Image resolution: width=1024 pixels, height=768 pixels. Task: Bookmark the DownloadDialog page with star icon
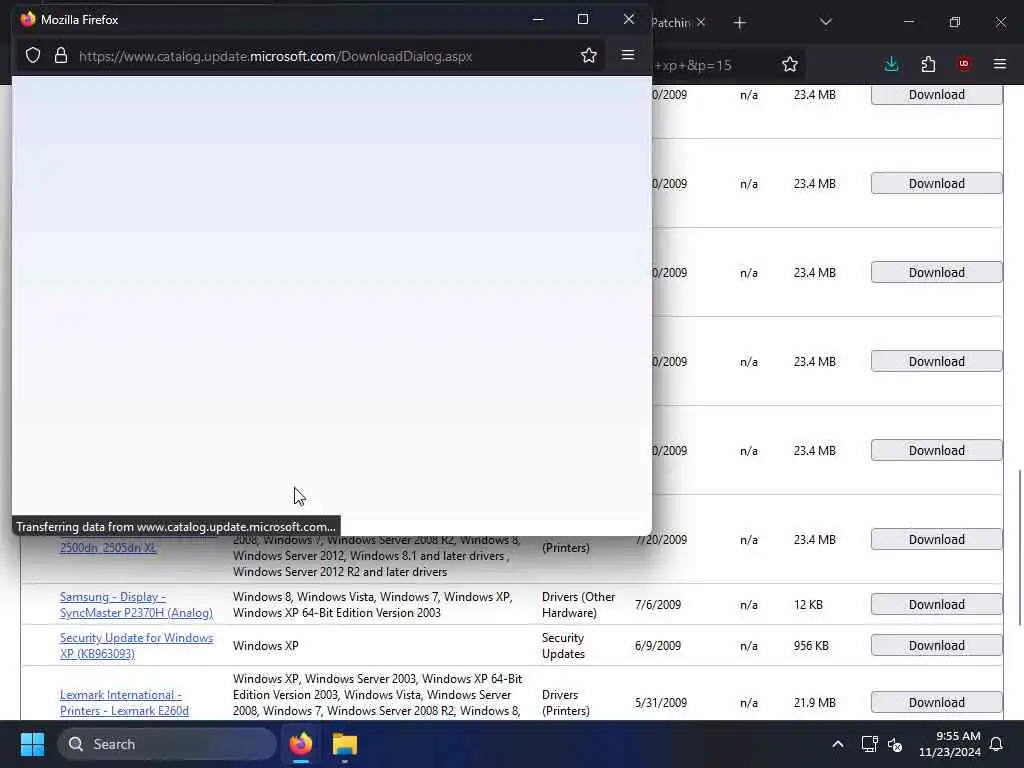(x=588, y=56)
